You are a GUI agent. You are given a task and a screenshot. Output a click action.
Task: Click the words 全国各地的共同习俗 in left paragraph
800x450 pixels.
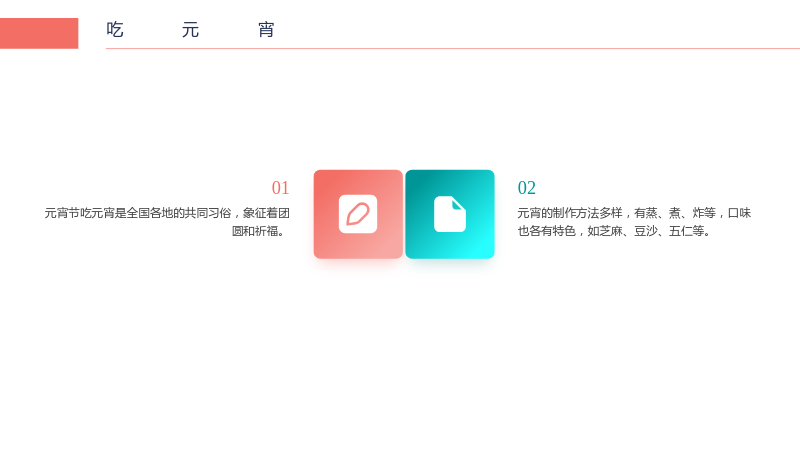[179, 213]
